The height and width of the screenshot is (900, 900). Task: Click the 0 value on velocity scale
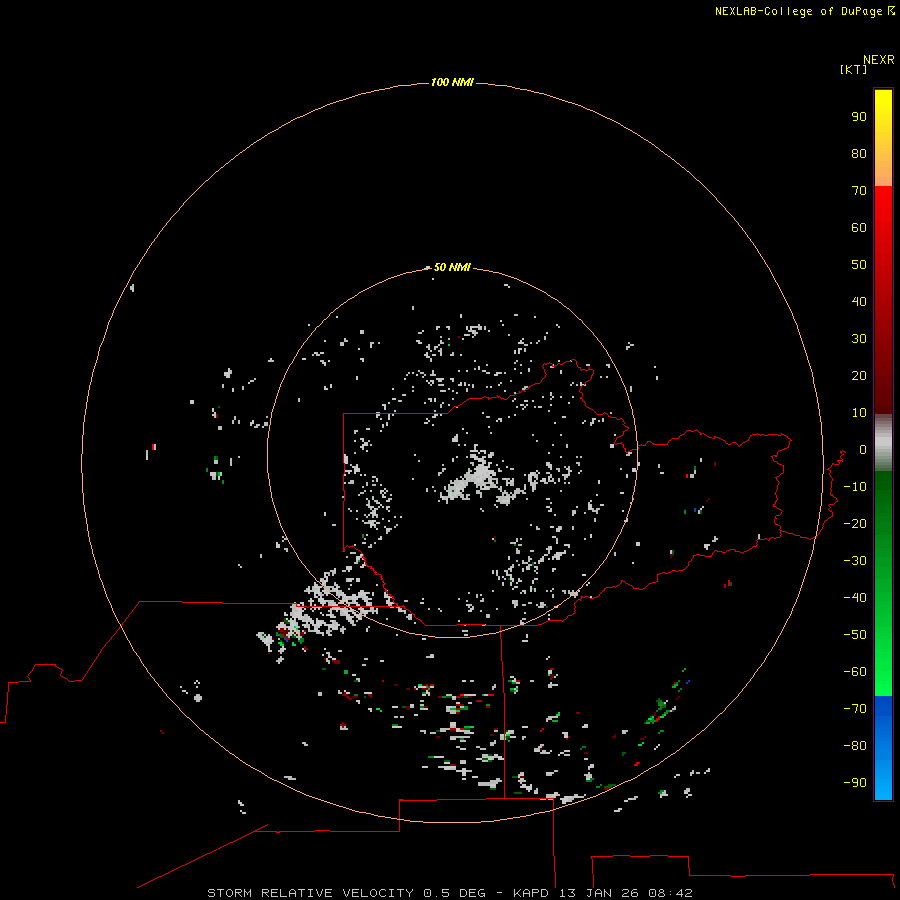click(863, 450)
